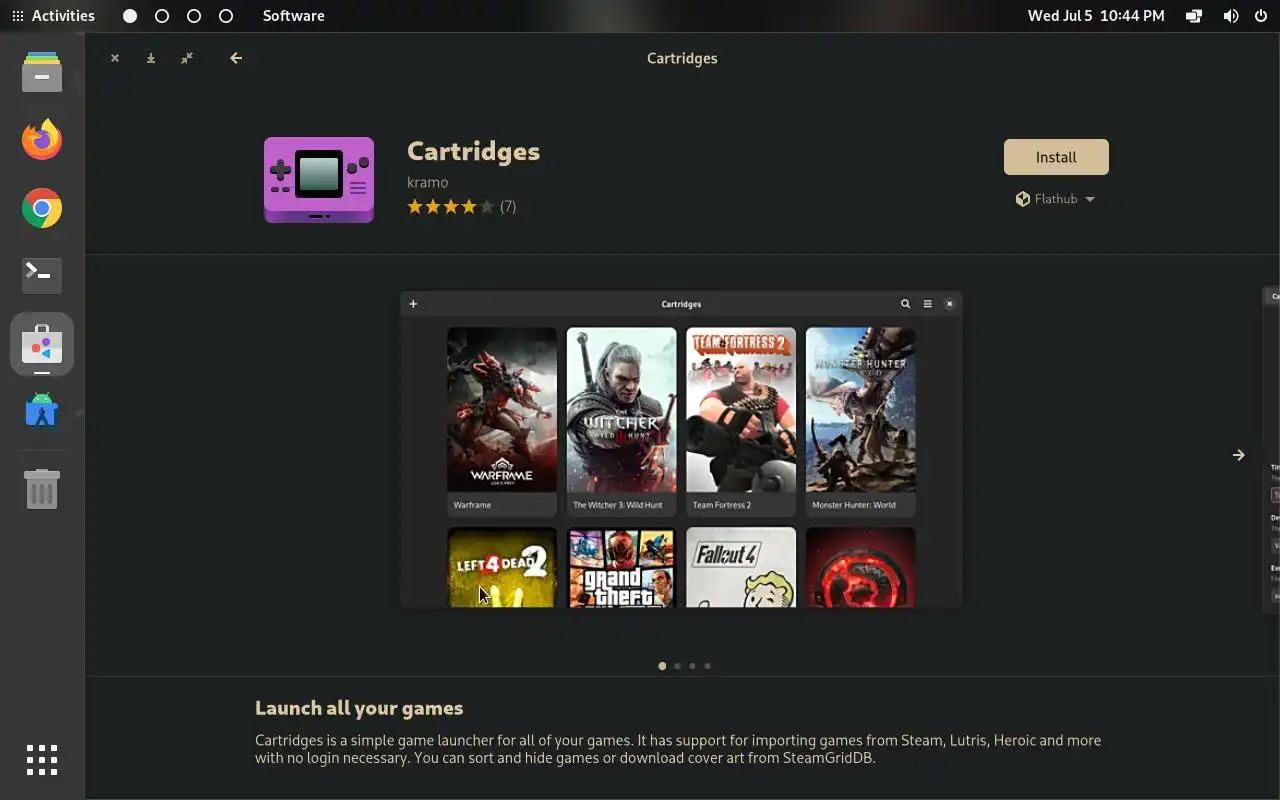1280x800 pixels.
Task: Show all applications grid in dock
Action: pos(42,760)
